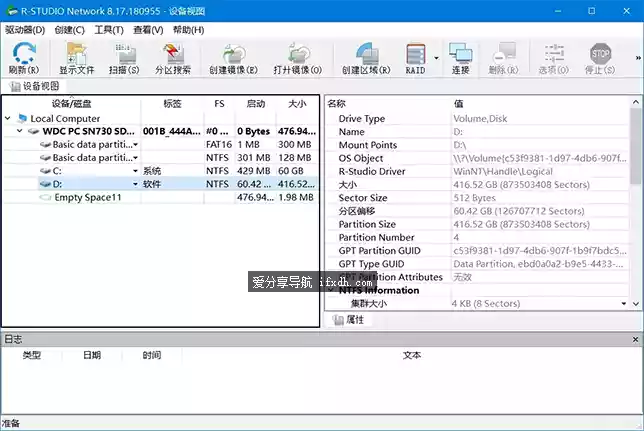Select the Local Computer row
The height and width of the screenshot is (431, 644).
pyautogui.click(x=161, y=118)
